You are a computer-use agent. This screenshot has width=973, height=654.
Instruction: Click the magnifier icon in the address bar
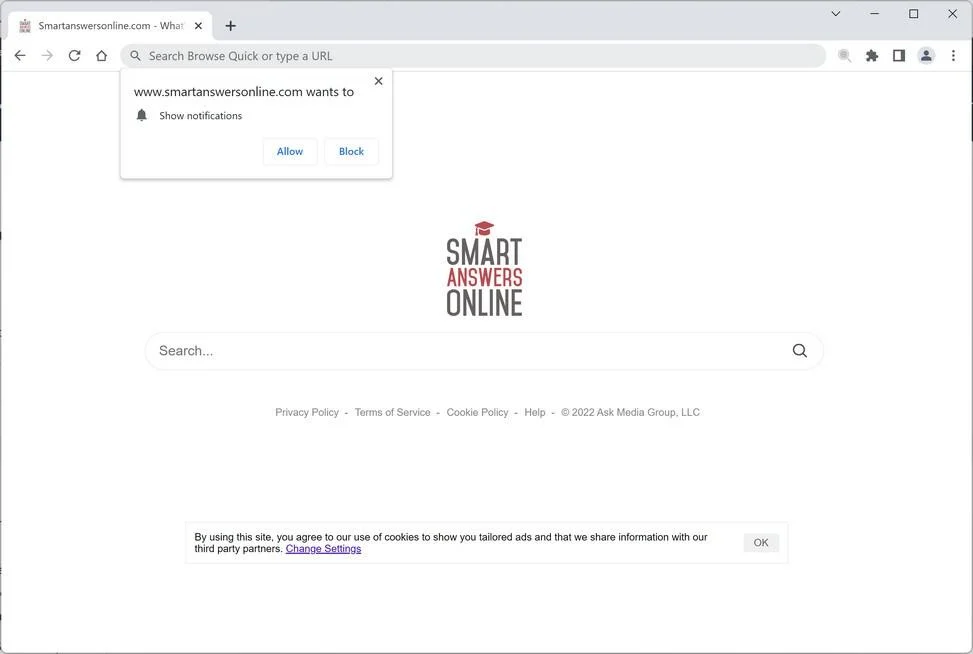(x=135, y=56)
